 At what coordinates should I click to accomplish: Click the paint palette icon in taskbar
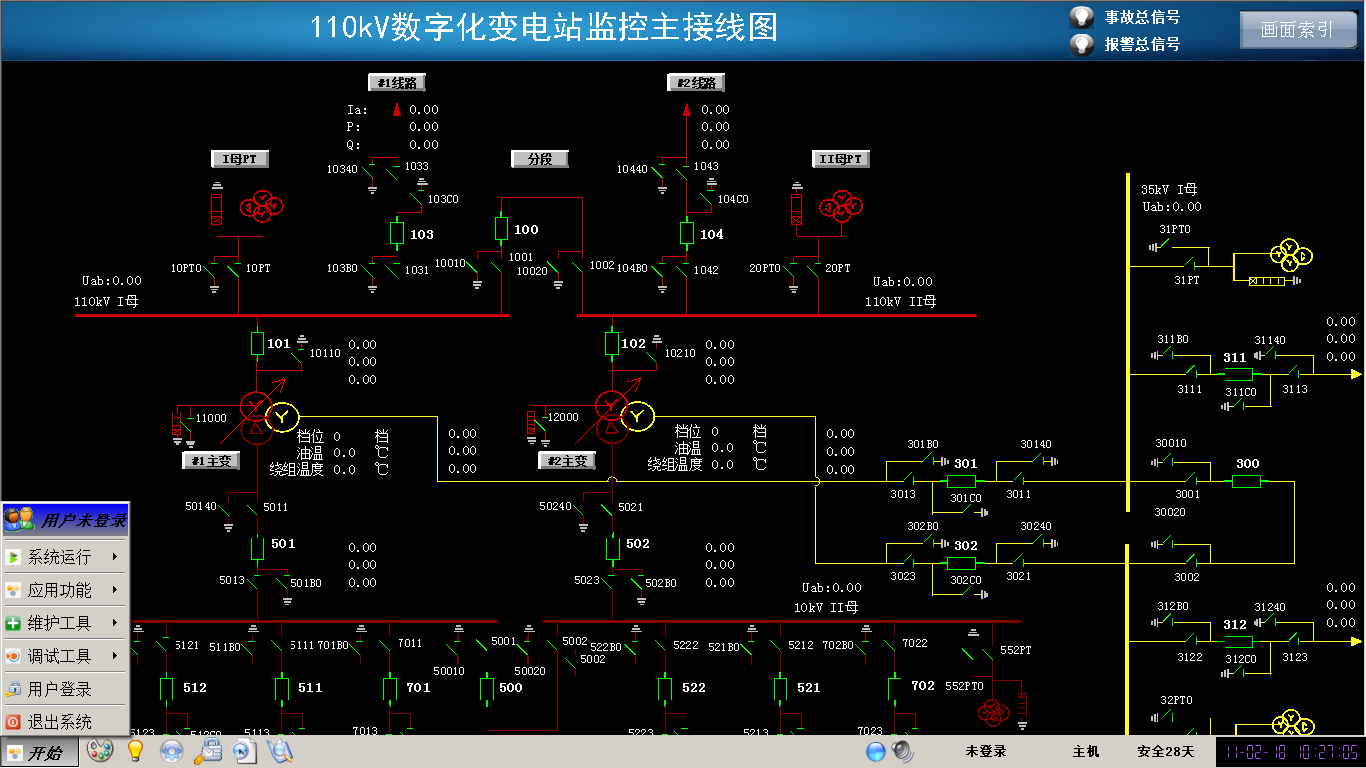coord(100,751)
